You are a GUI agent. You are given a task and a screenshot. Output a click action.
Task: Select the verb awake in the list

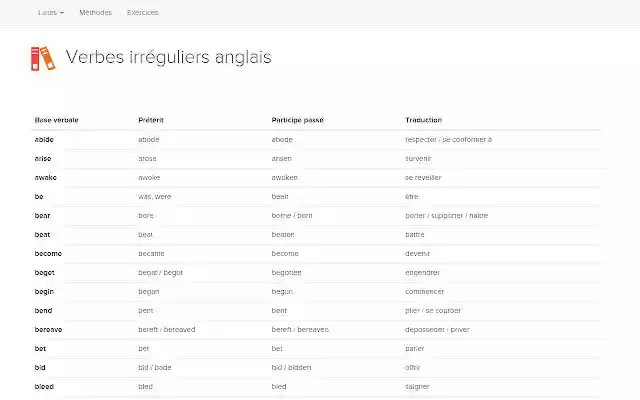[x=46, y=177]
